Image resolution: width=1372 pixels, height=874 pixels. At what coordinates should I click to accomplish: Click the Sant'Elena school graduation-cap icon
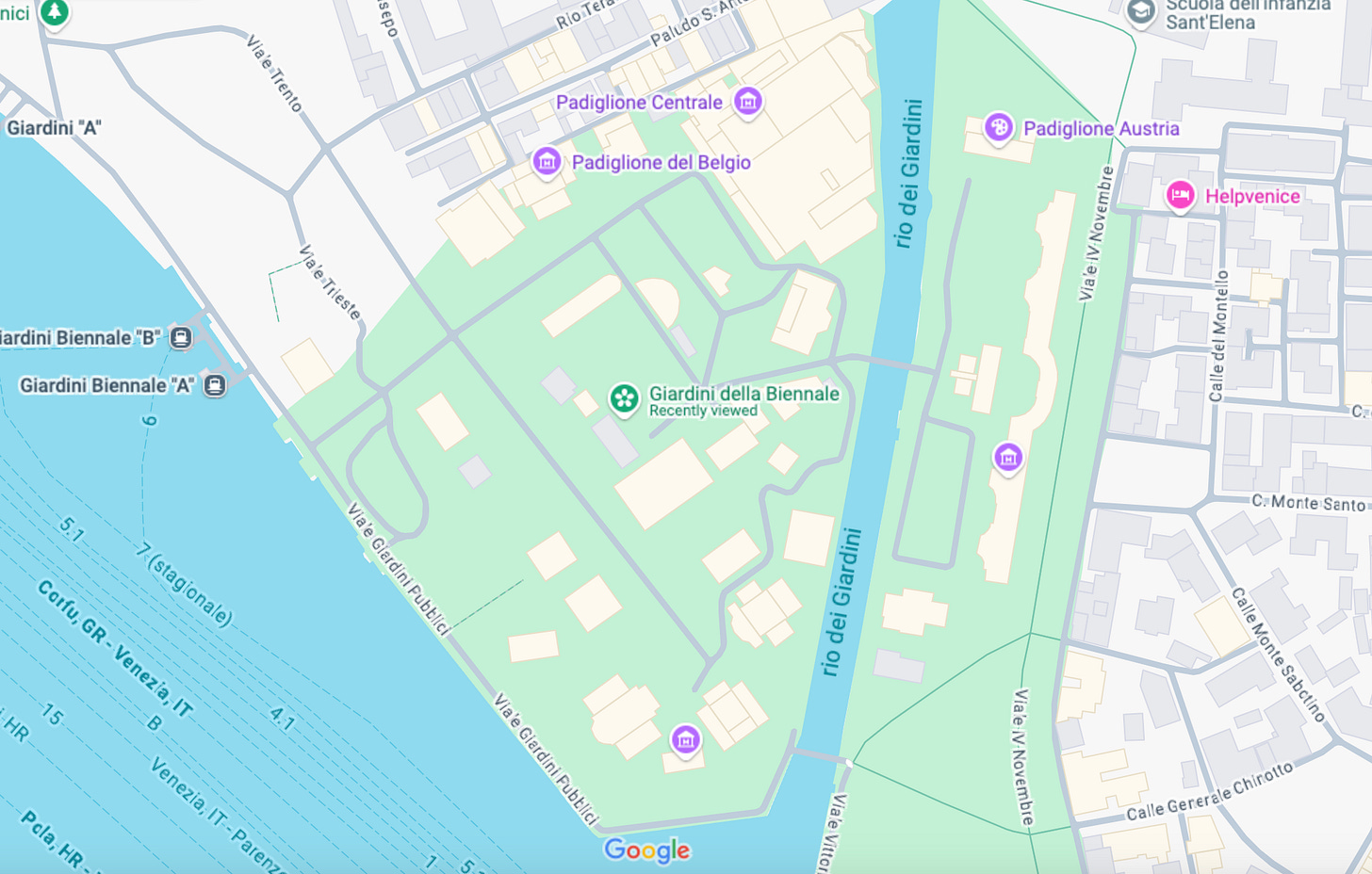[x=1141, y=12]
